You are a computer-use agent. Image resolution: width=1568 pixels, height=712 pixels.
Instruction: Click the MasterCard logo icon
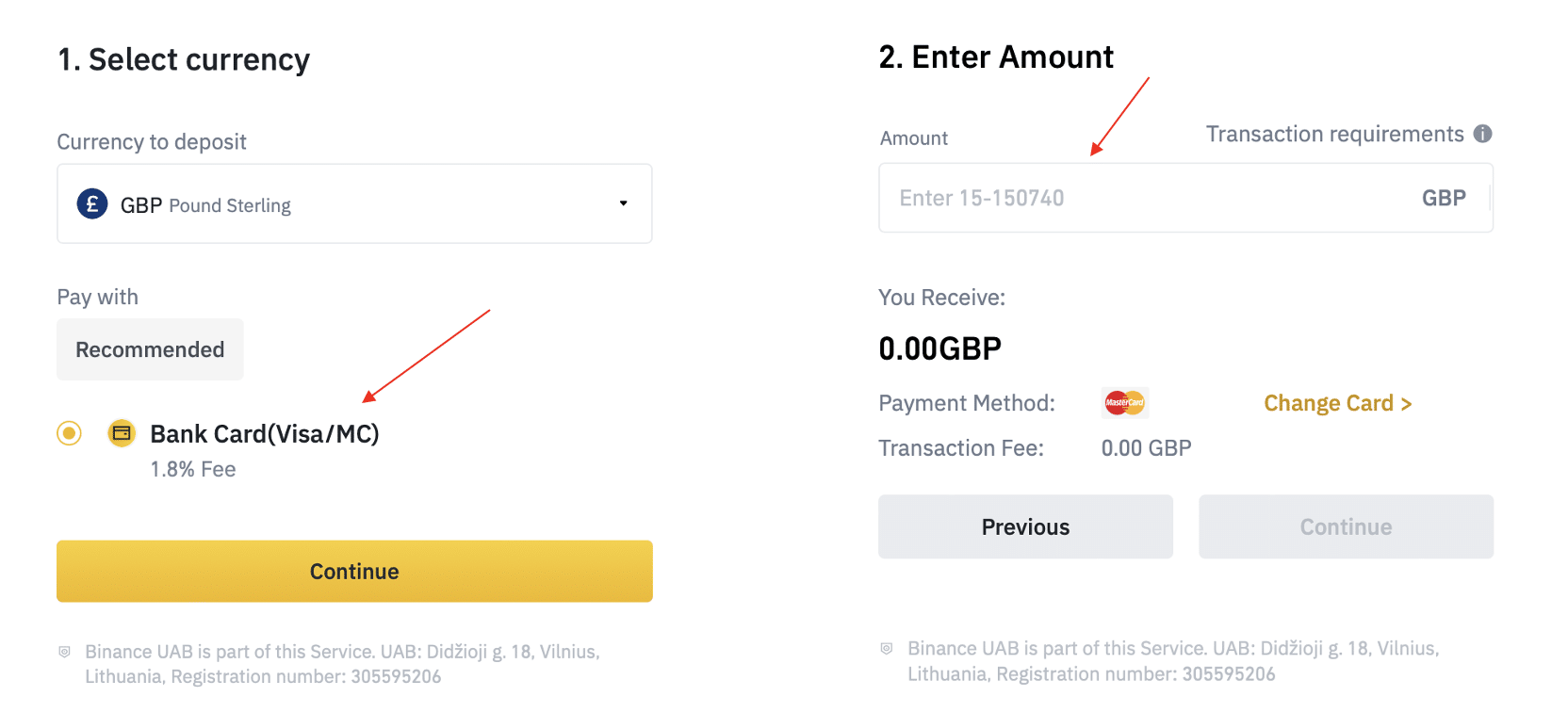[1124, 403]
